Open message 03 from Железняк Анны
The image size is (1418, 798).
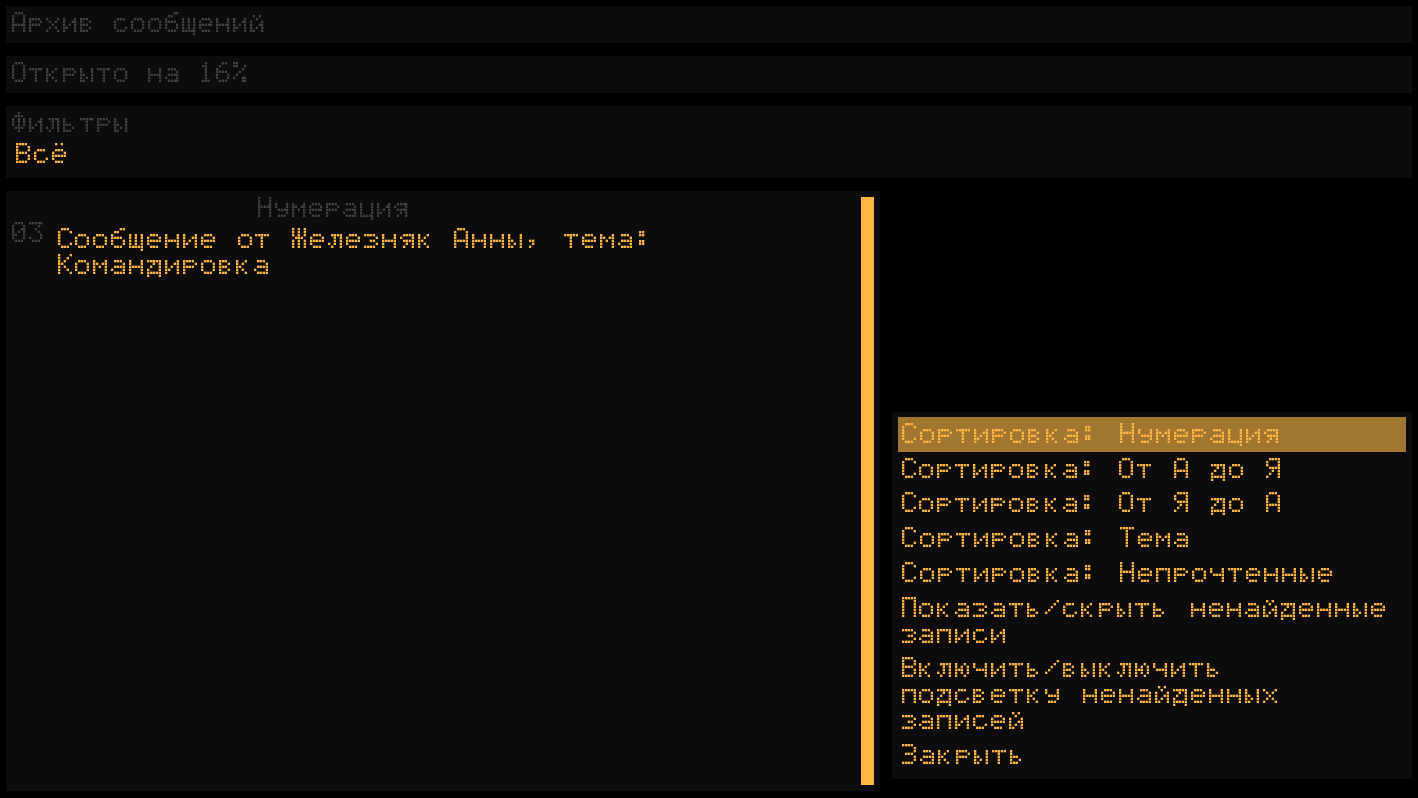[354, 253]
